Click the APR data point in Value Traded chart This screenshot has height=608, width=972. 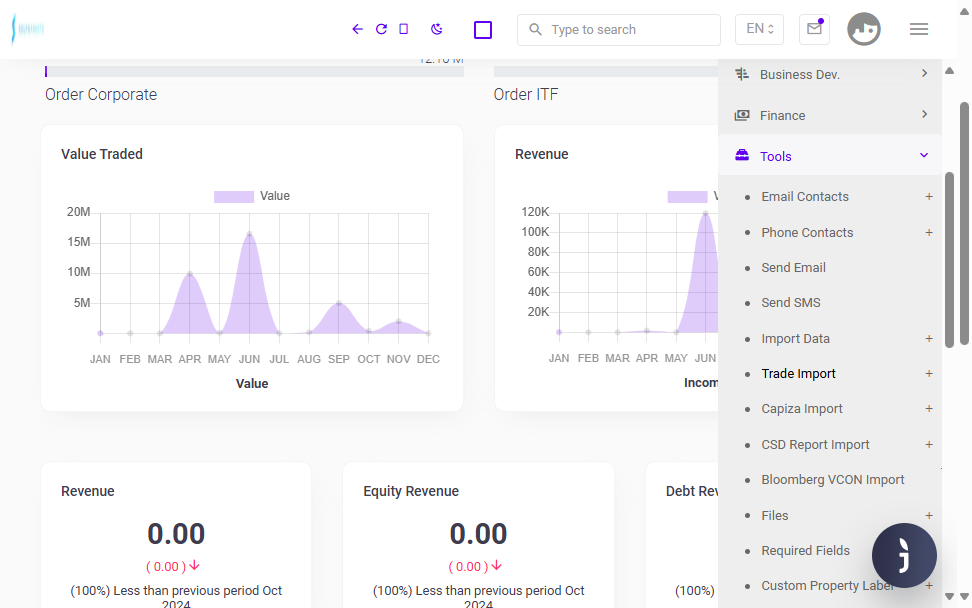[190, 273]
